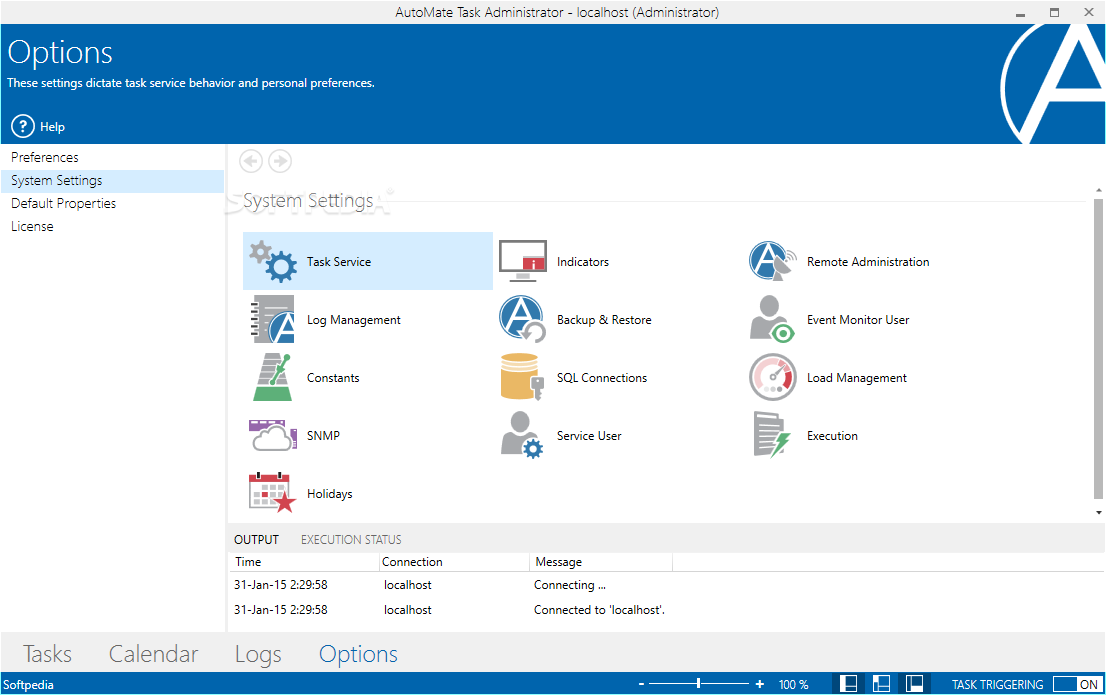Click the zoom in plus icon
The height and width of the screenshot is (695, 1106).
point(760,684)
